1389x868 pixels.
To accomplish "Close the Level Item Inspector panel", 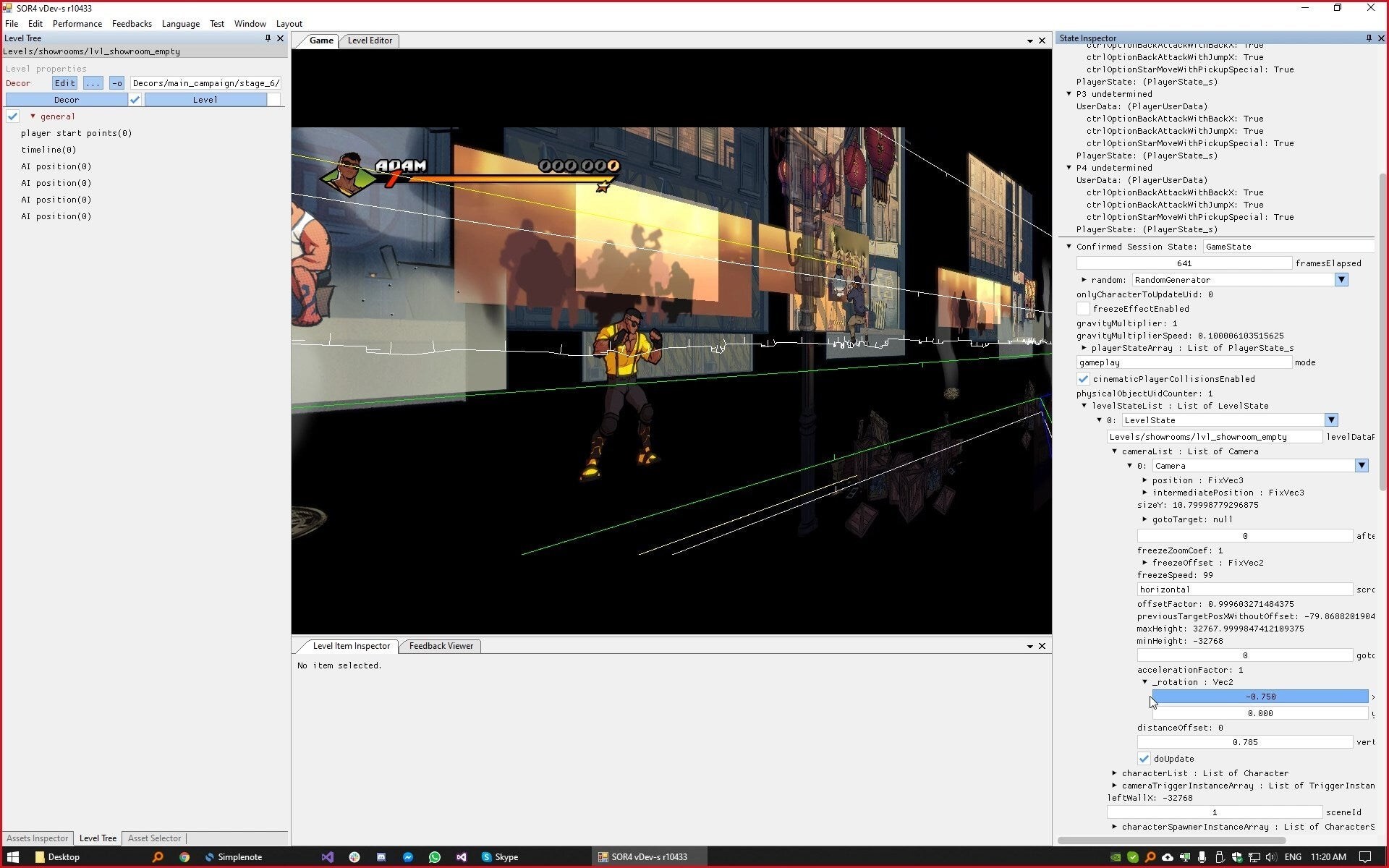I will [1042, 646].
